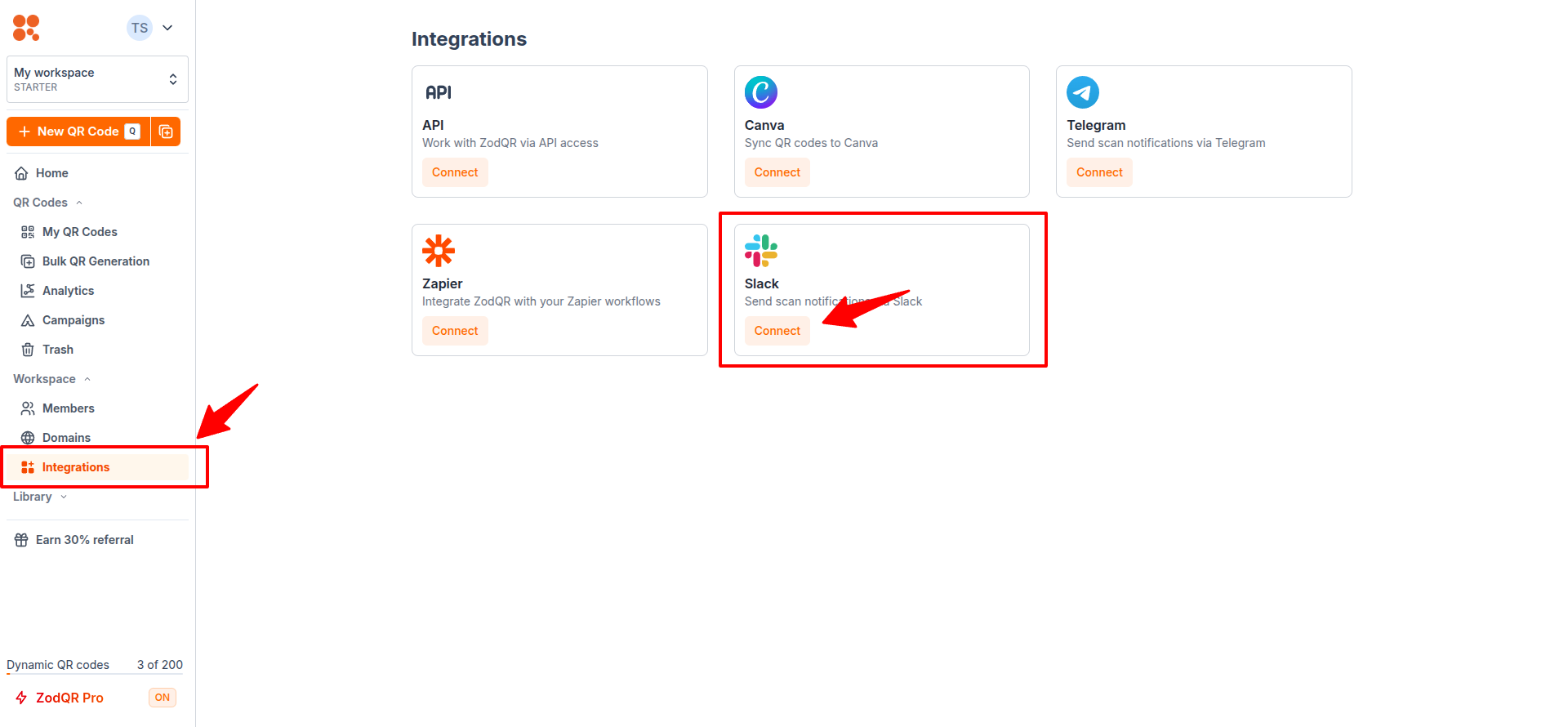1568x727 pixels.
Task: Open Analytics page
Action: point(97,291)
